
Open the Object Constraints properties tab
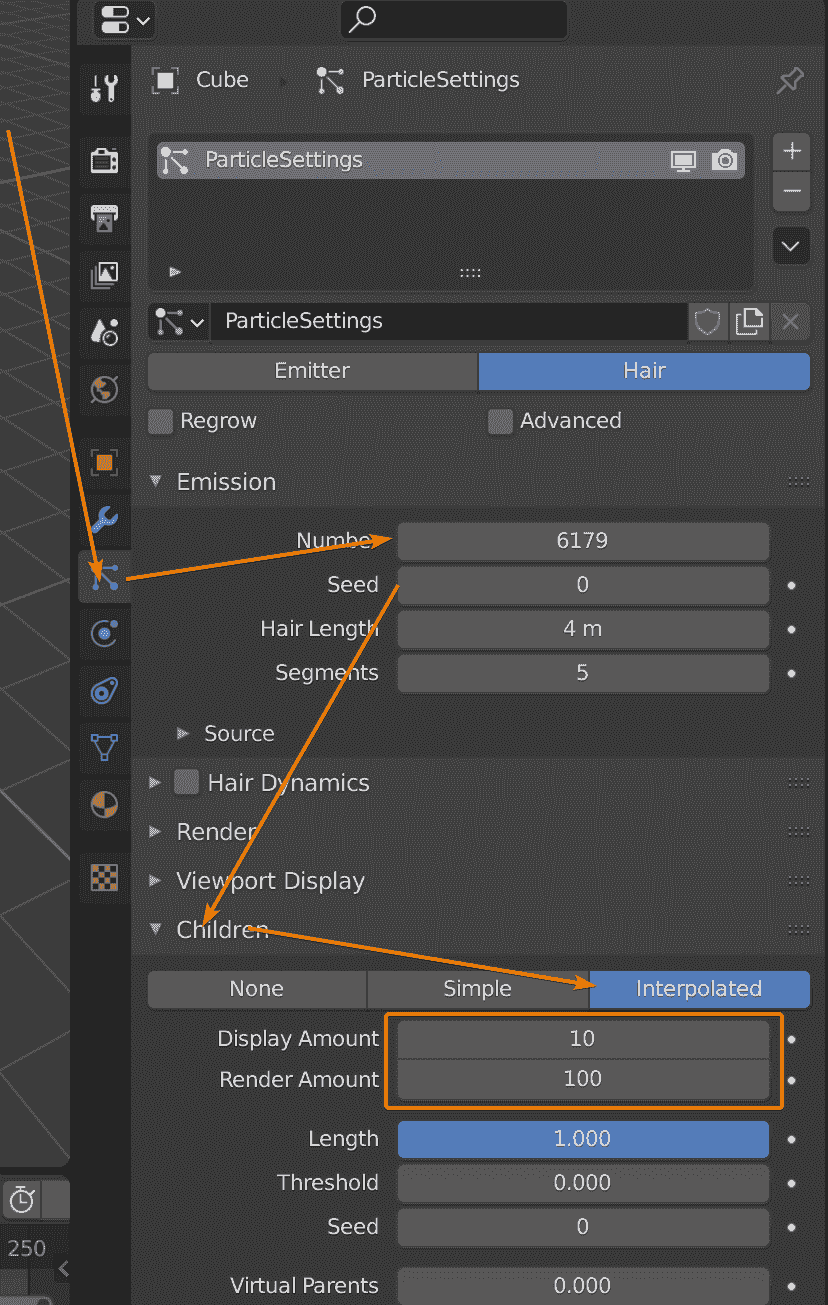pyautogui.click(x=104, y=690)
